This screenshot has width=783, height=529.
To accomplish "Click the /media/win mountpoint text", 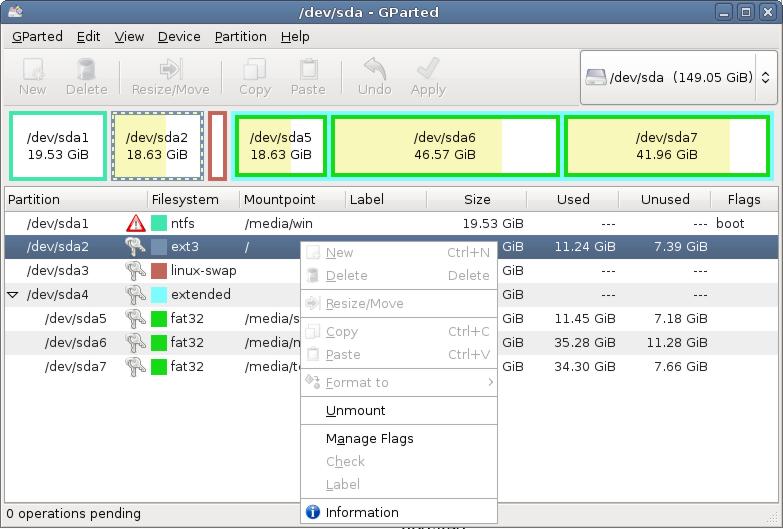I will coord(279,223).
